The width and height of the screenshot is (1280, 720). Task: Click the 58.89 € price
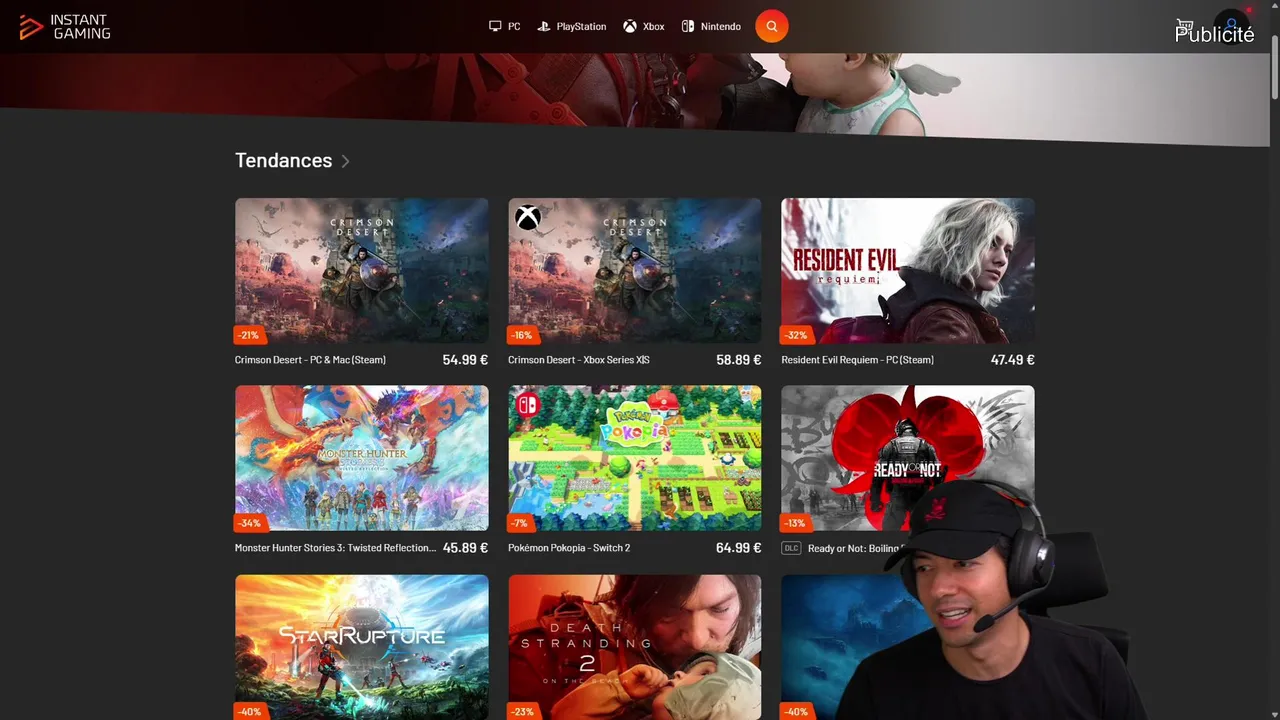pos(739,360)
